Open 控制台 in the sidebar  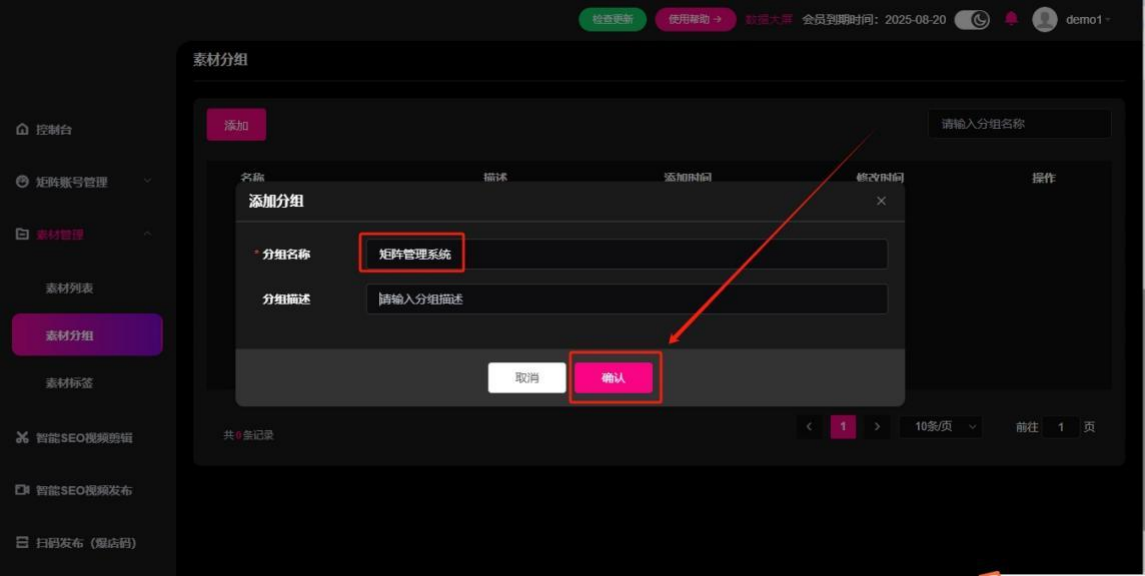(x=54, y=130)
